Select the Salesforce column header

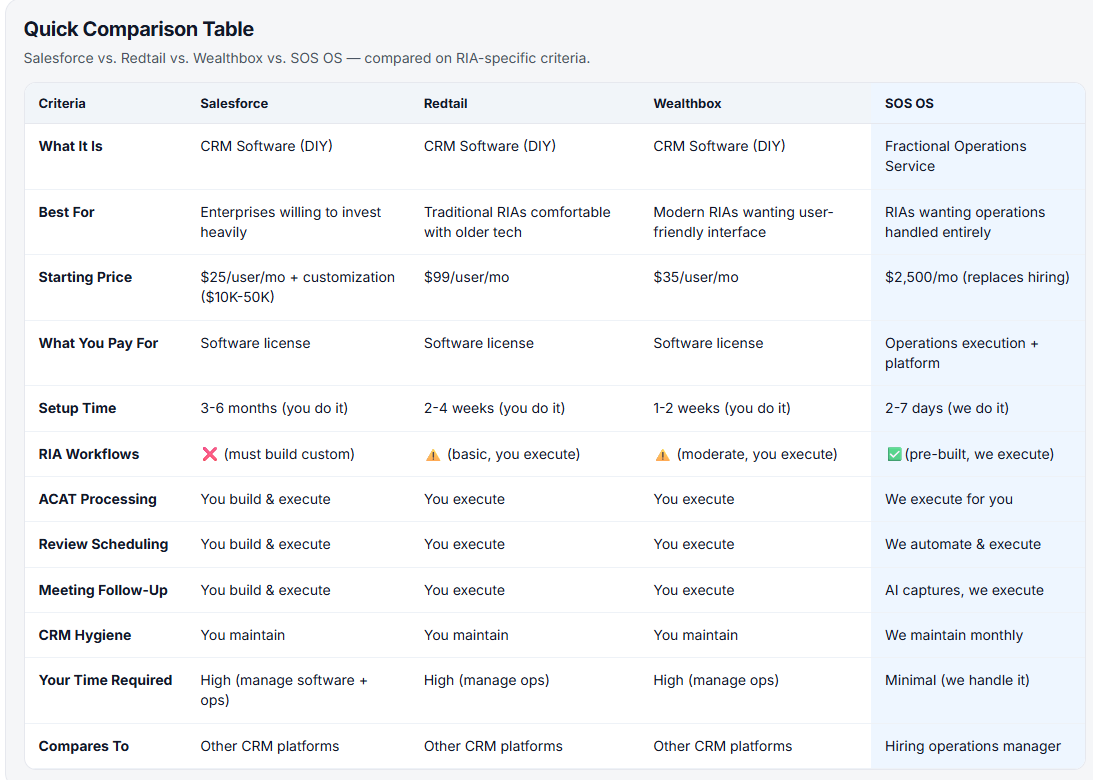pos(234,103)
